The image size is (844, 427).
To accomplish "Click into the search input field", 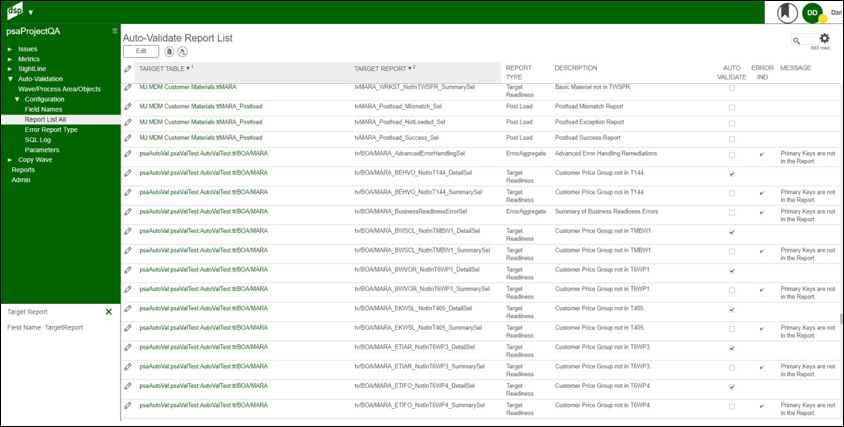I will (x=810, y=39).
